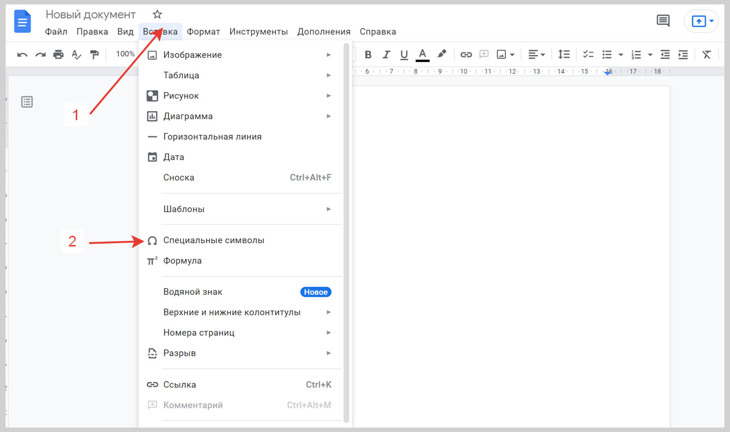Click the bulleted list icon
Viewport: 730px width, 432px height.
607,55
